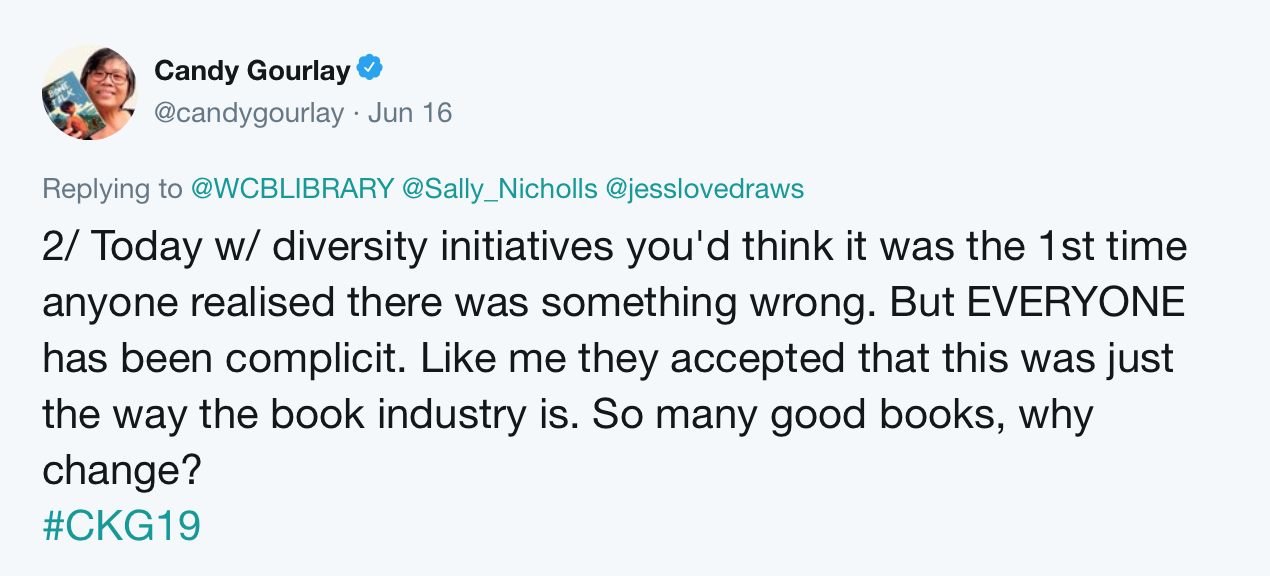
Task: Click the "Replying to" label
Action: pyautogui.click(x=113, y=189)
